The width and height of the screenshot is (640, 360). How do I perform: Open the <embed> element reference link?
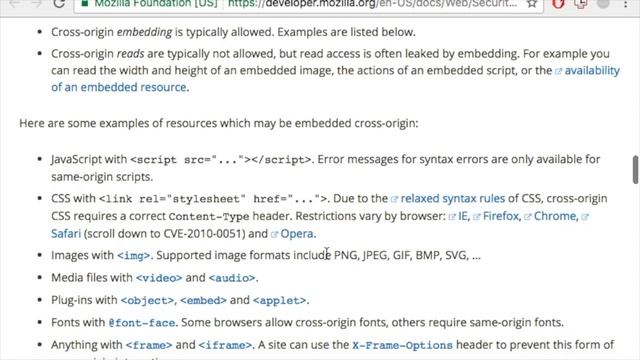point(203,300)
